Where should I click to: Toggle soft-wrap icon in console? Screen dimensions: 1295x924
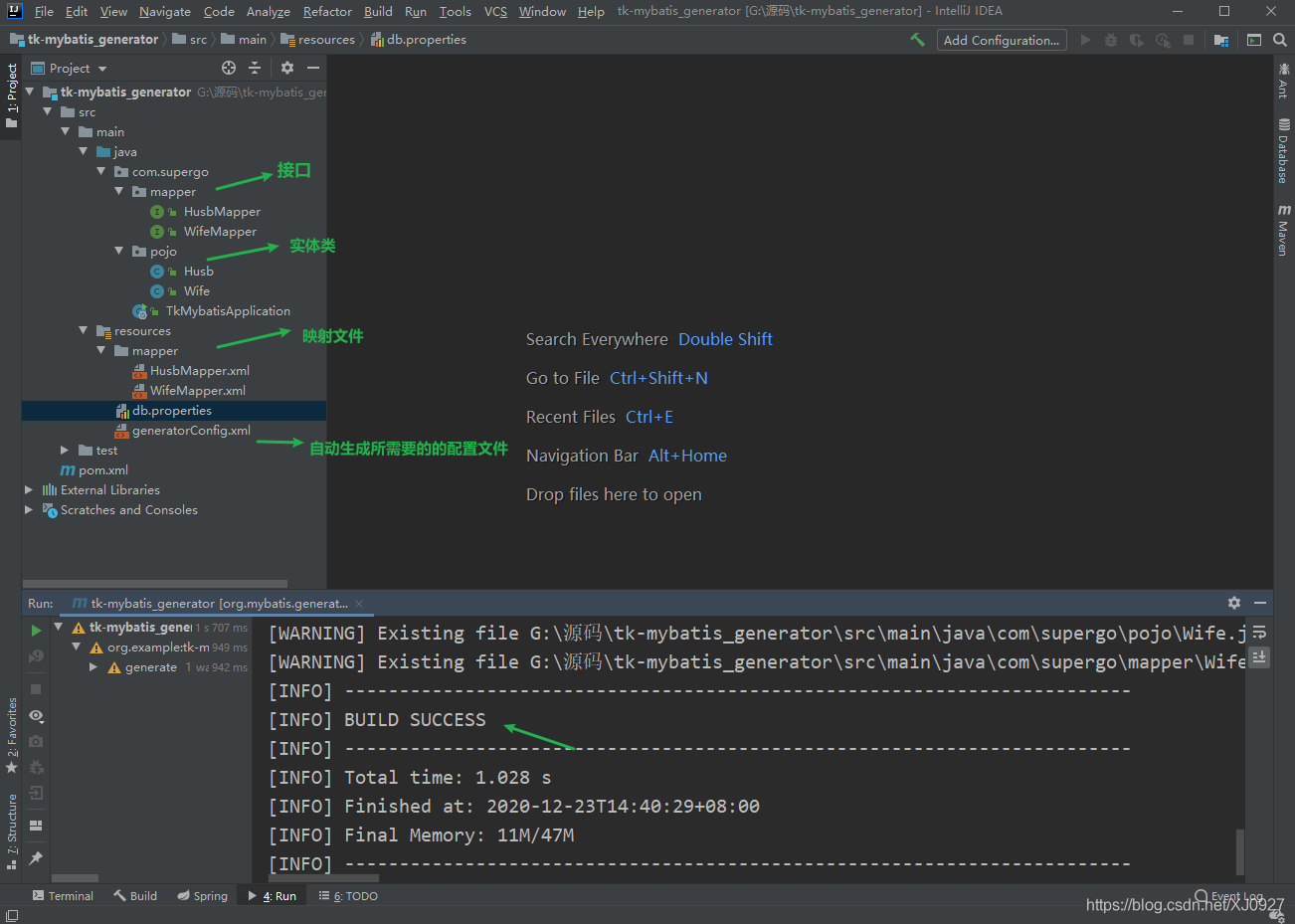[x=1259, y=632]
